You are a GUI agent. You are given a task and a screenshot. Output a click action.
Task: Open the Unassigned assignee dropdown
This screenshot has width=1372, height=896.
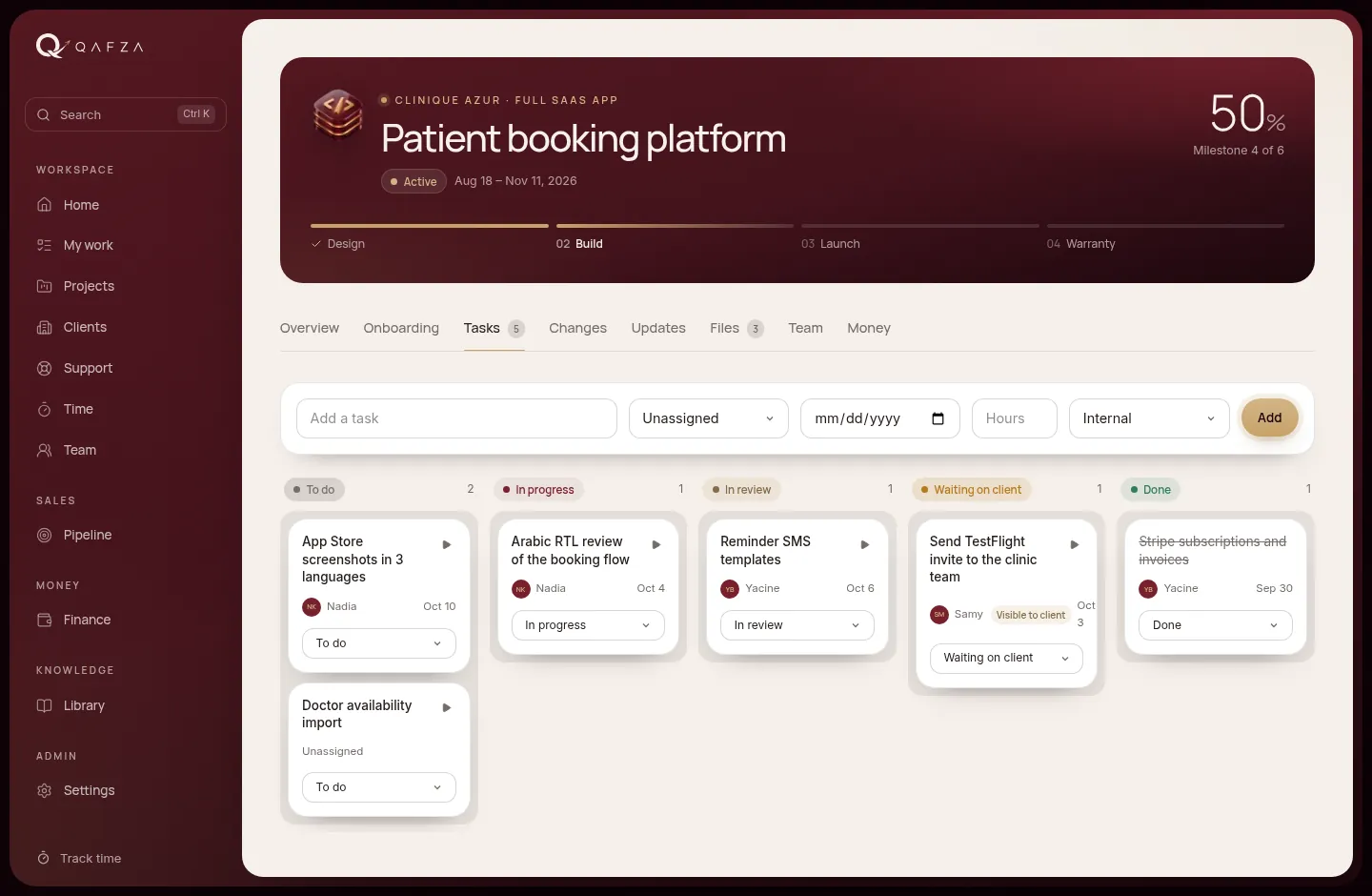click(709, 418)
